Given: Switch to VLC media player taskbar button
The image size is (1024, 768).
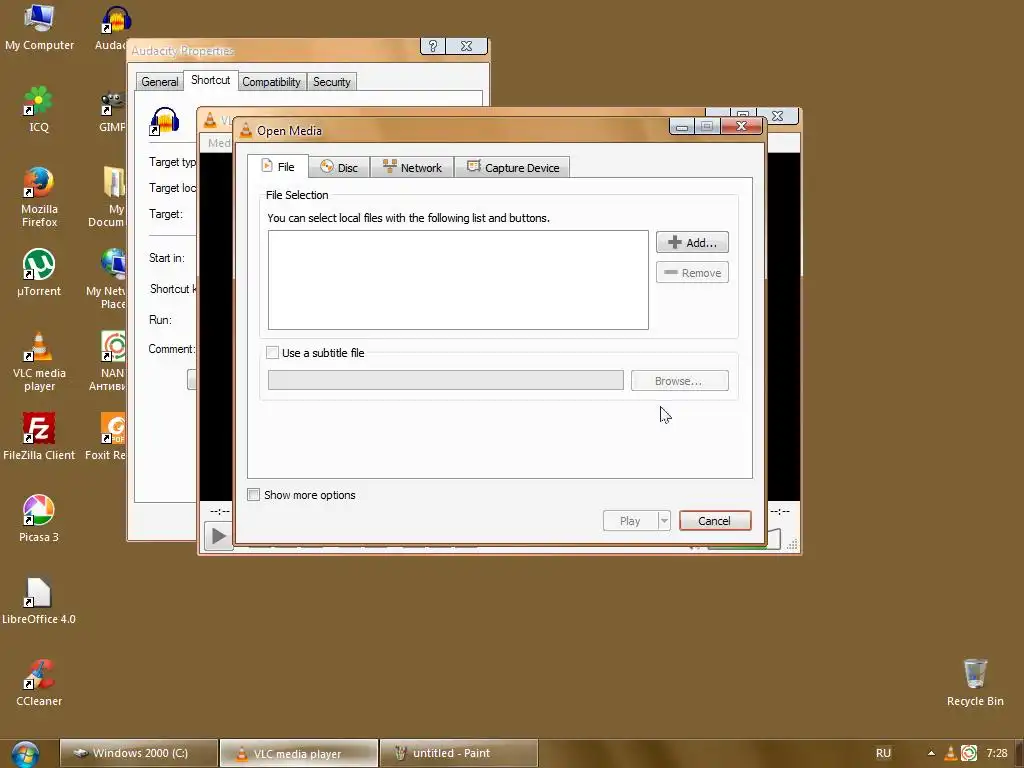Looking at the screenshot, I should 298,753.
